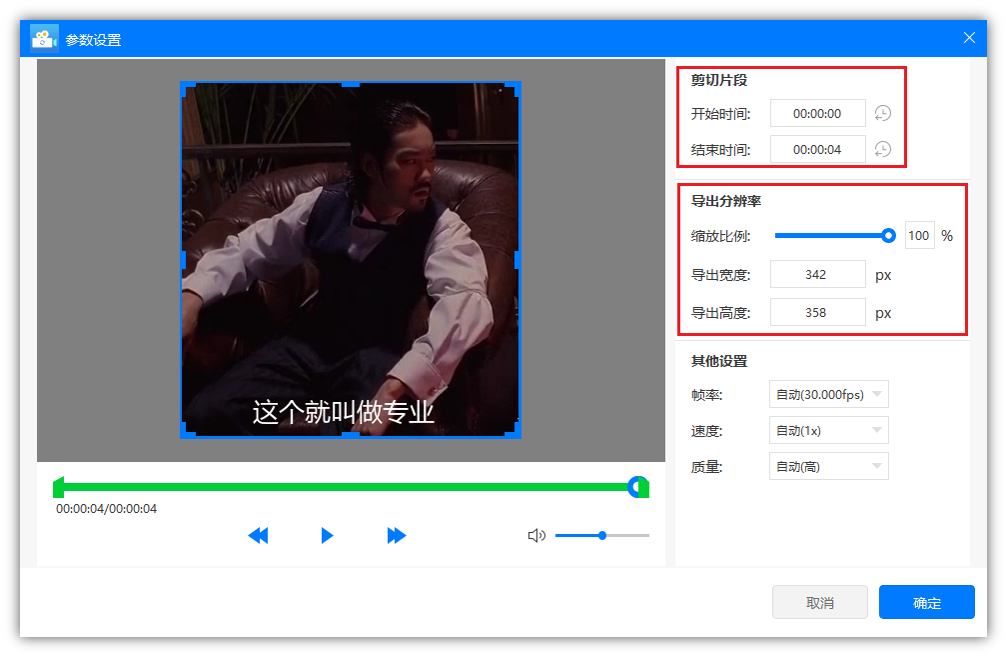Open the frame rate dropdown 自动(30.000fps)

pyautogui.click(x=828, y=394)
